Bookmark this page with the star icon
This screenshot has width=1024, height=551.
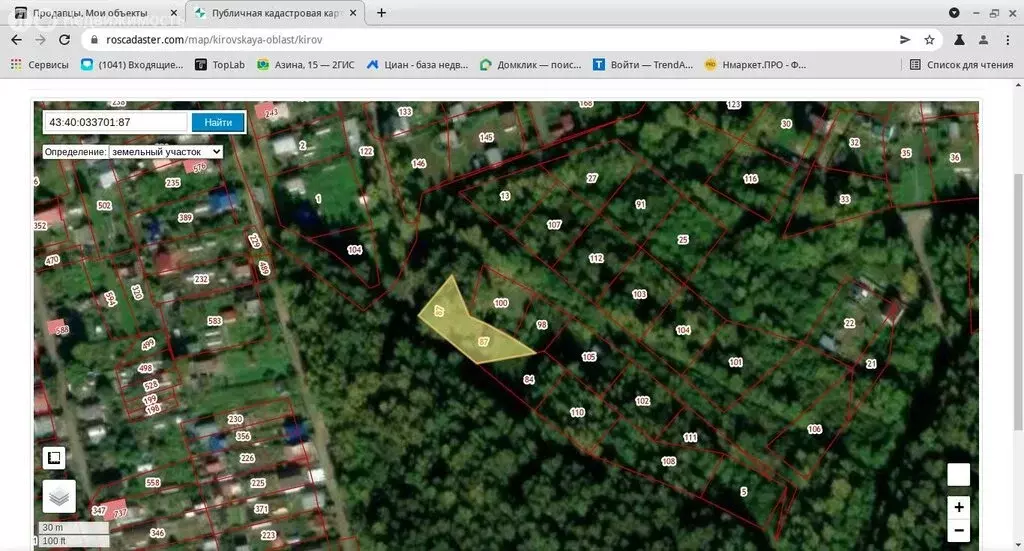[x=929, y=40]
